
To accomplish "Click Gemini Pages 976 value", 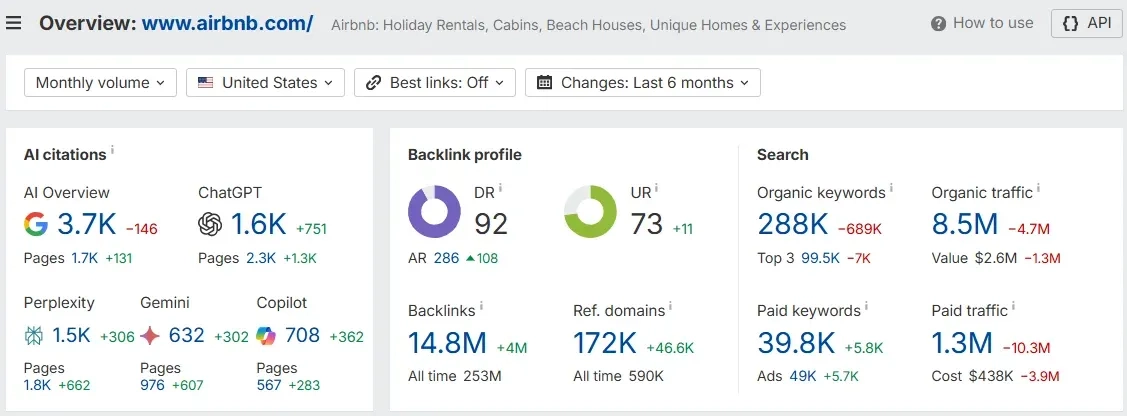I will tap(152, 385).
